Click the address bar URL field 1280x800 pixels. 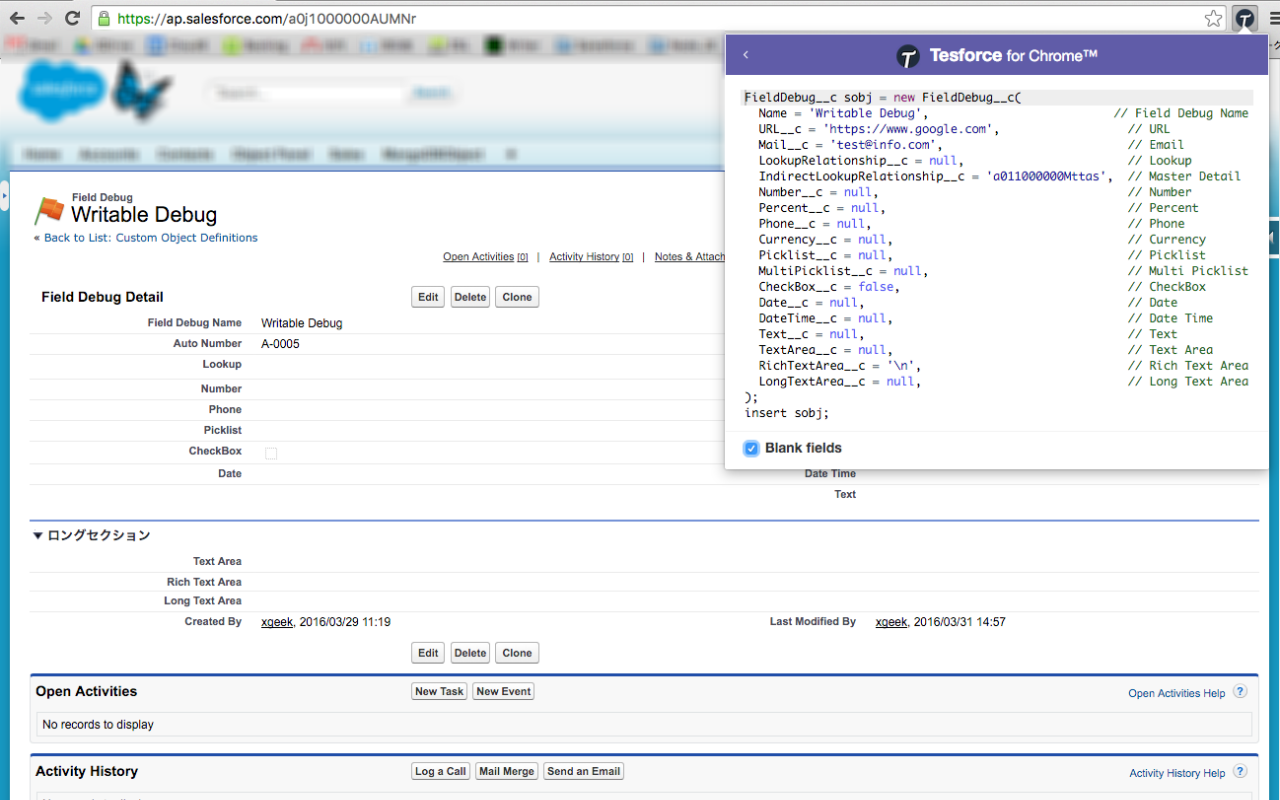point(650,18)
